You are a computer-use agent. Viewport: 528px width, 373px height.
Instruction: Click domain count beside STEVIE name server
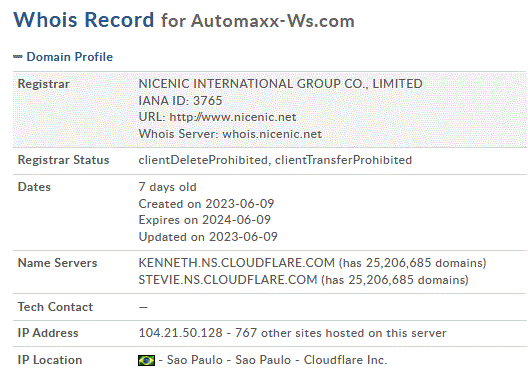(x=395, y=280)
